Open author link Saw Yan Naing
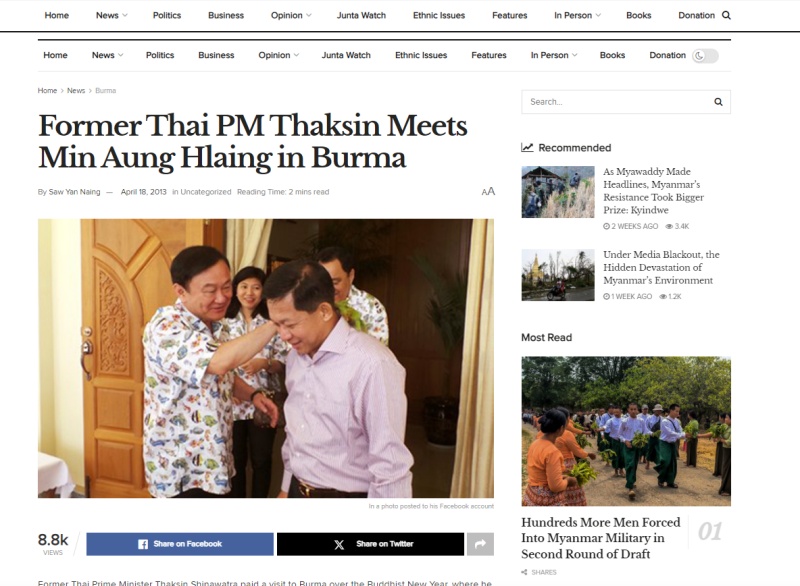 point(74,192)
